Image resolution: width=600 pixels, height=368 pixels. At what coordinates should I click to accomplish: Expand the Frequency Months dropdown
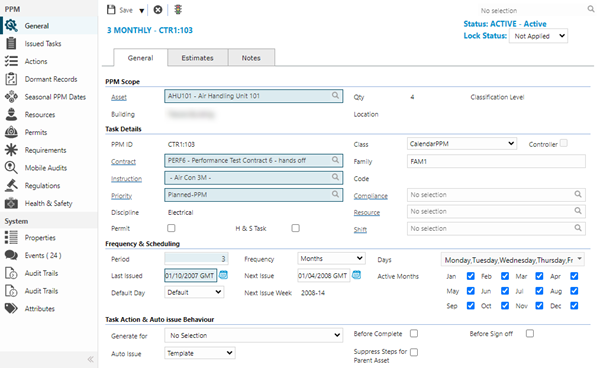tap(331, 259)
